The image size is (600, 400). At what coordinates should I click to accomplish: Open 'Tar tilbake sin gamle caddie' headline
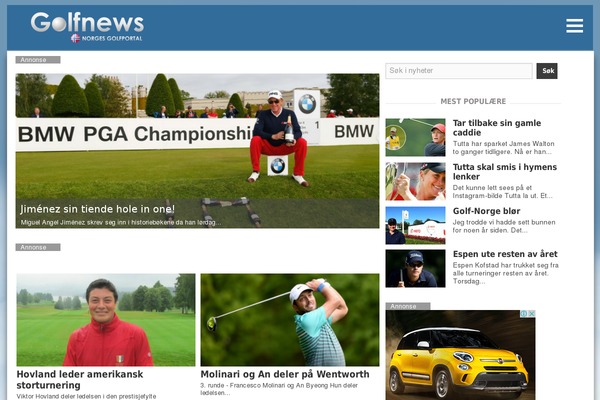tap(497, 128)
